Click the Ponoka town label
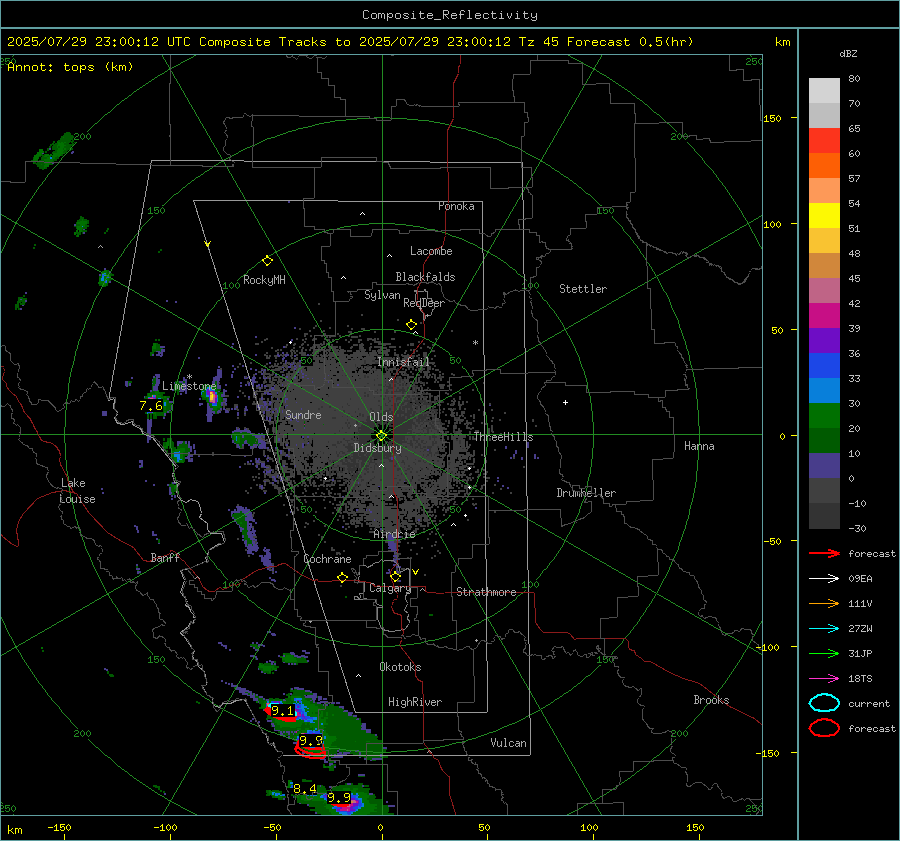Screen dimensions: 900x841 [x=456, y=206]
